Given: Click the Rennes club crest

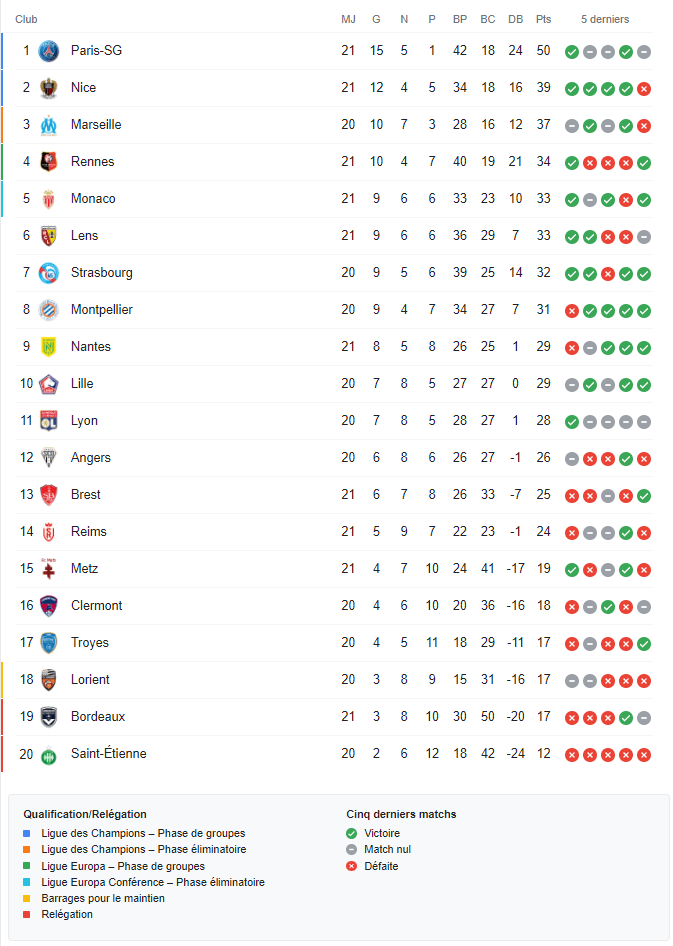Looking at the screenshot, I should click(x=49, y=162).
